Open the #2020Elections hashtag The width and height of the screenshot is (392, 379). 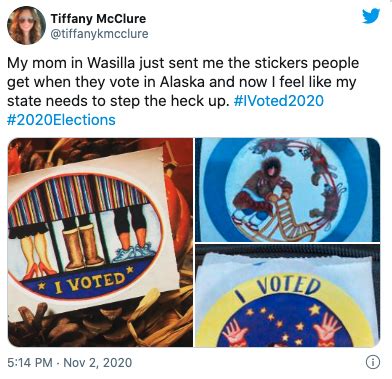pos(61,120)
